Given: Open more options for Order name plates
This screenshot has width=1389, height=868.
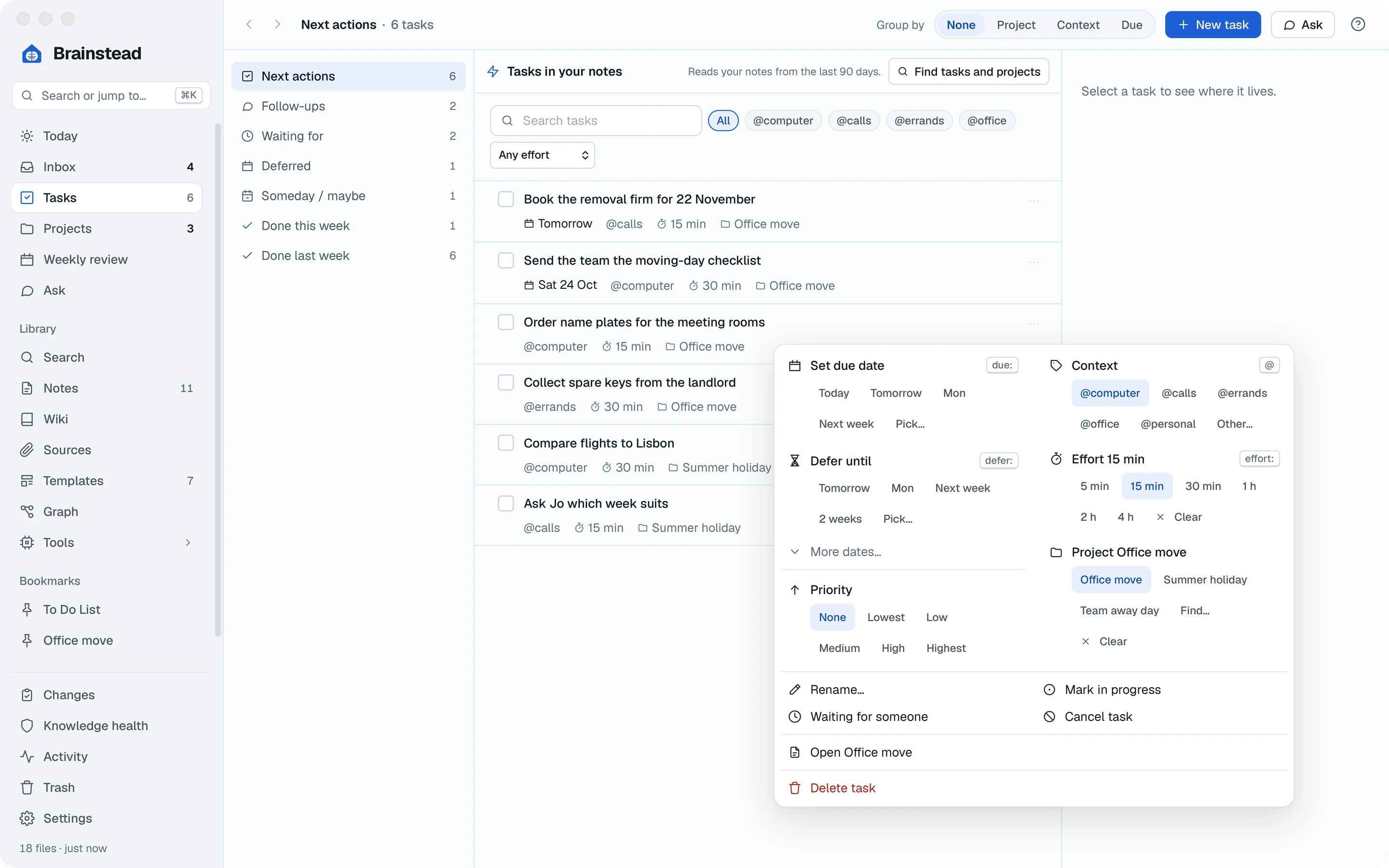Looking at the screenshot, I should click(1034, 324).
